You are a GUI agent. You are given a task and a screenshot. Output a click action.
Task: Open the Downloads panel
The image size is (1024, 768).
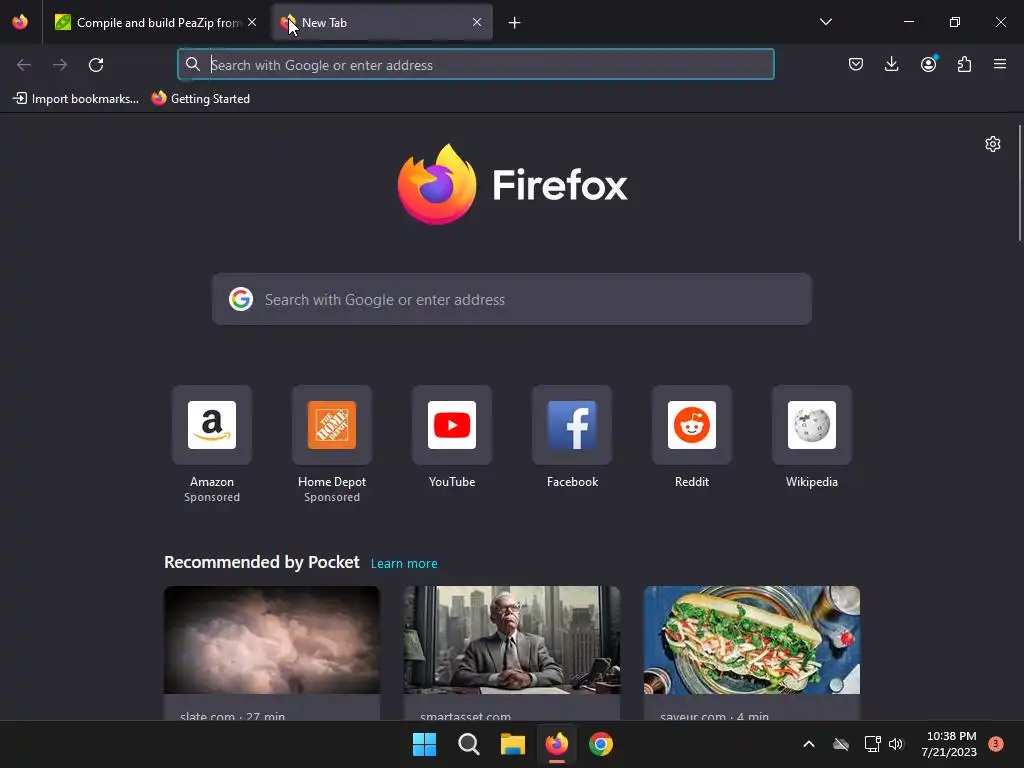point(891,64)
